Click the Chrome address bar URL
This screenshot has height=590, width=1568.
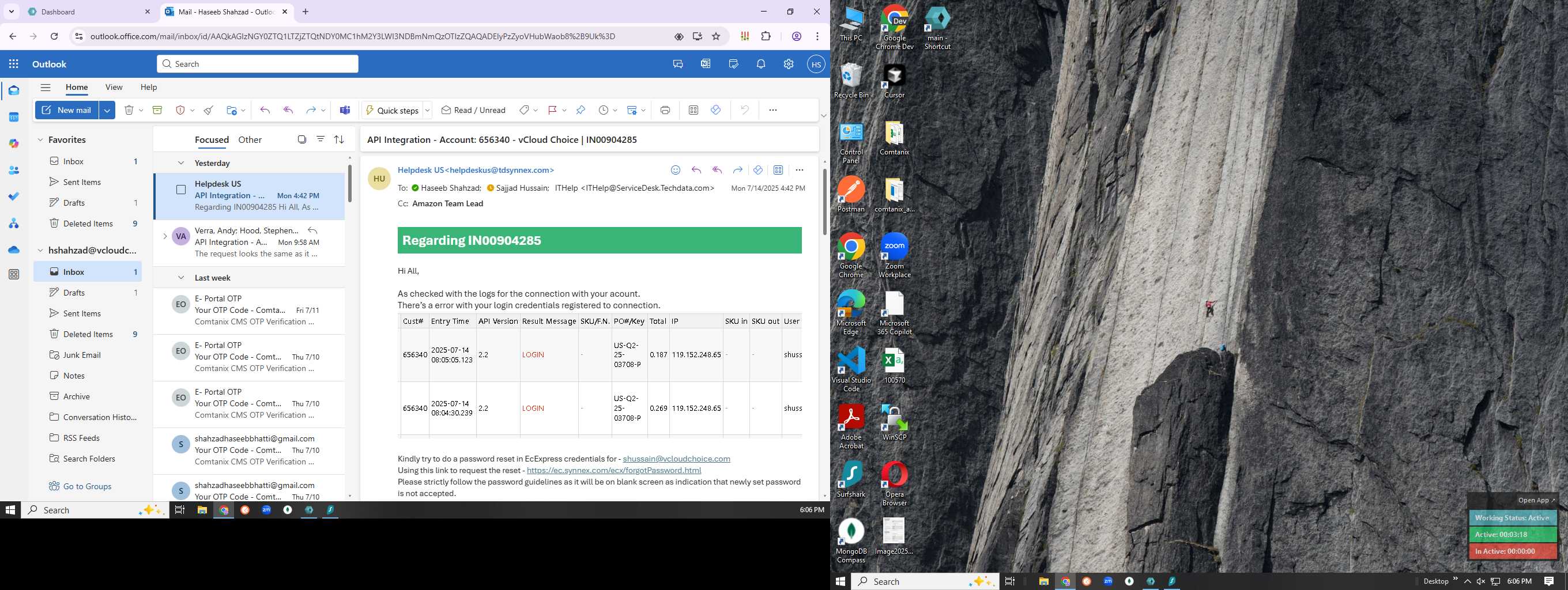[x=353, y=36]
